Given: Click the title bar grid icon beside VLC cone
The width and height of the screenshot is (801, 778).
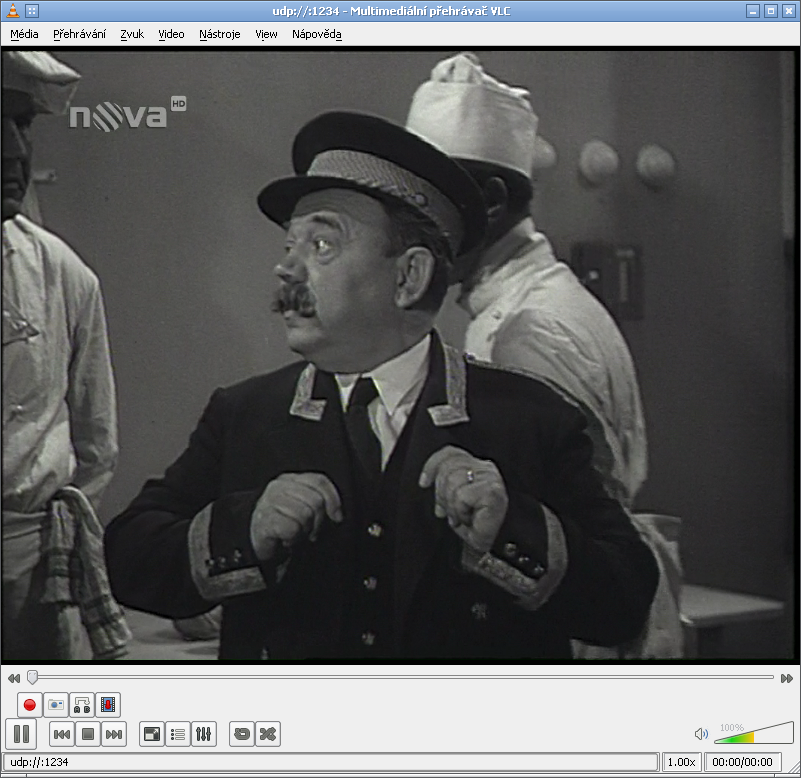Looking at the screenshot, I should point(32,10).
